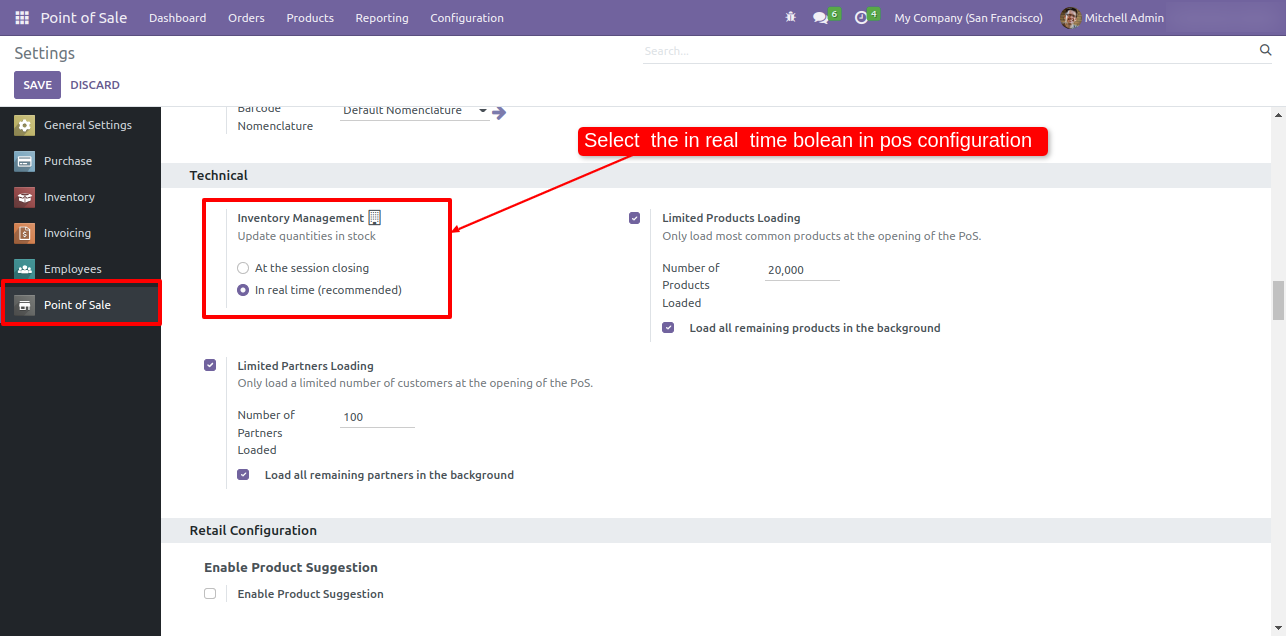Go to Inventory settings section
The image size is (1286, 636).
pyautogui.click(x=80, y=197)
